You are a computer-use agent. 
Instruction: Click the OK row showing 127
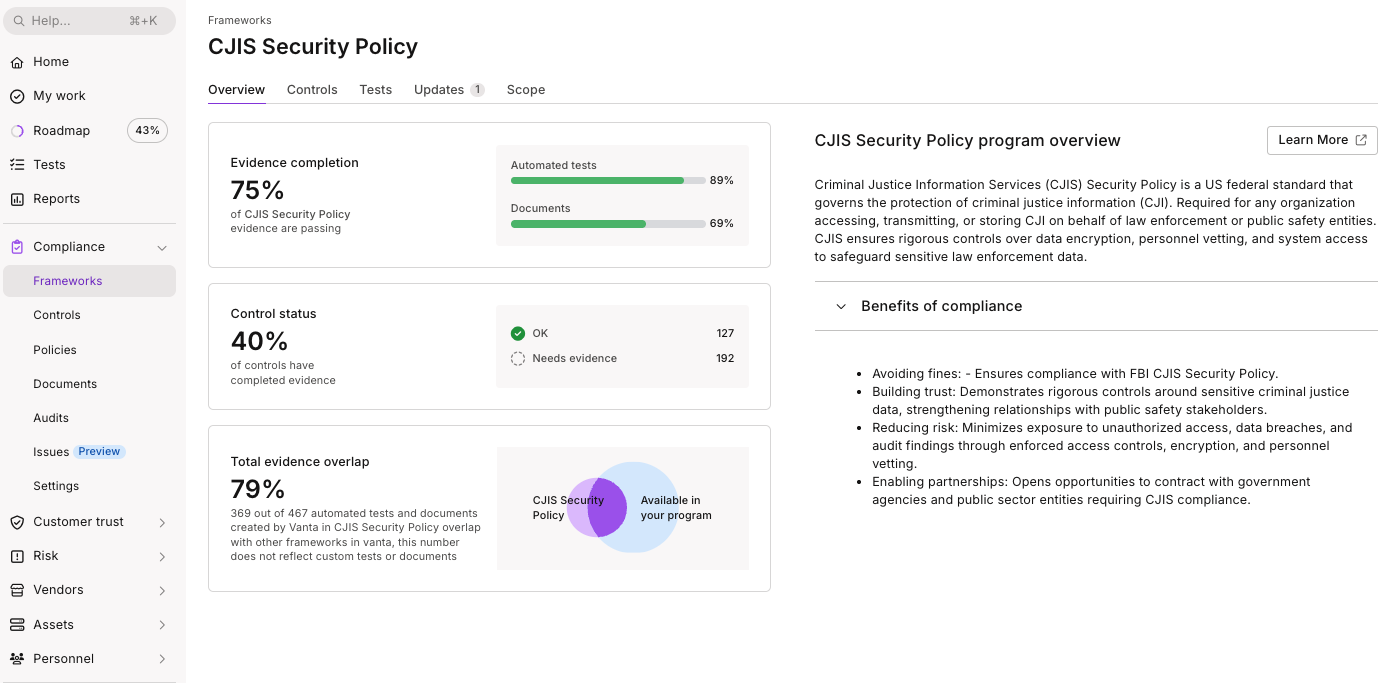click(x=622, y=333)
